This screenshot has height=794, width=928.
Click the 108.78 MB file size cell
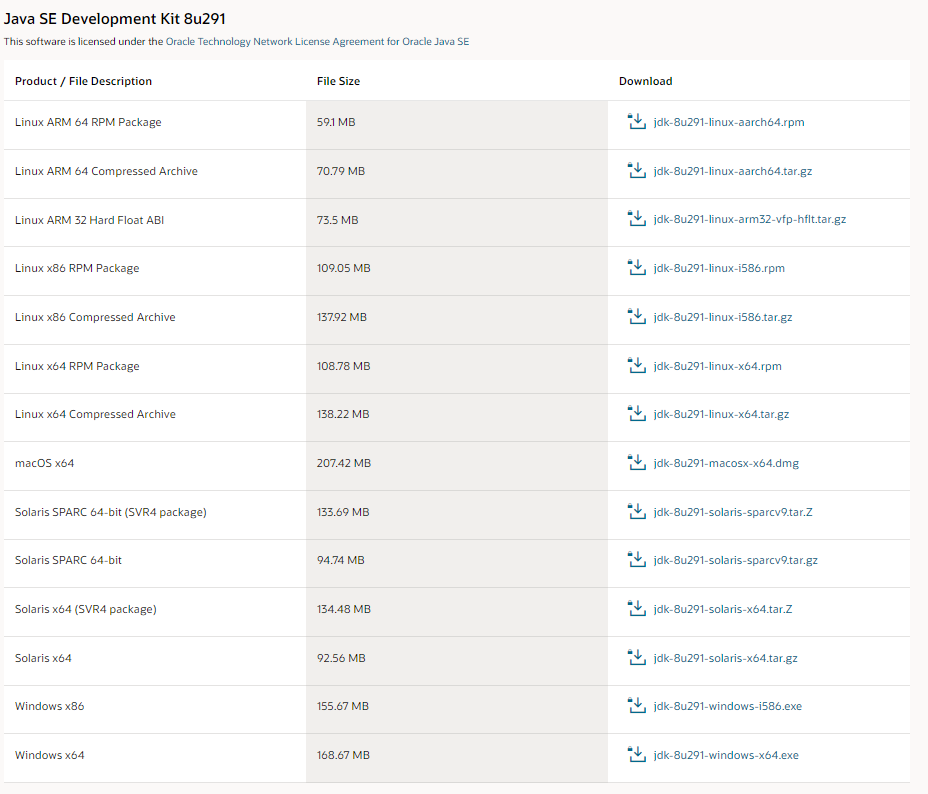(457, 369)
